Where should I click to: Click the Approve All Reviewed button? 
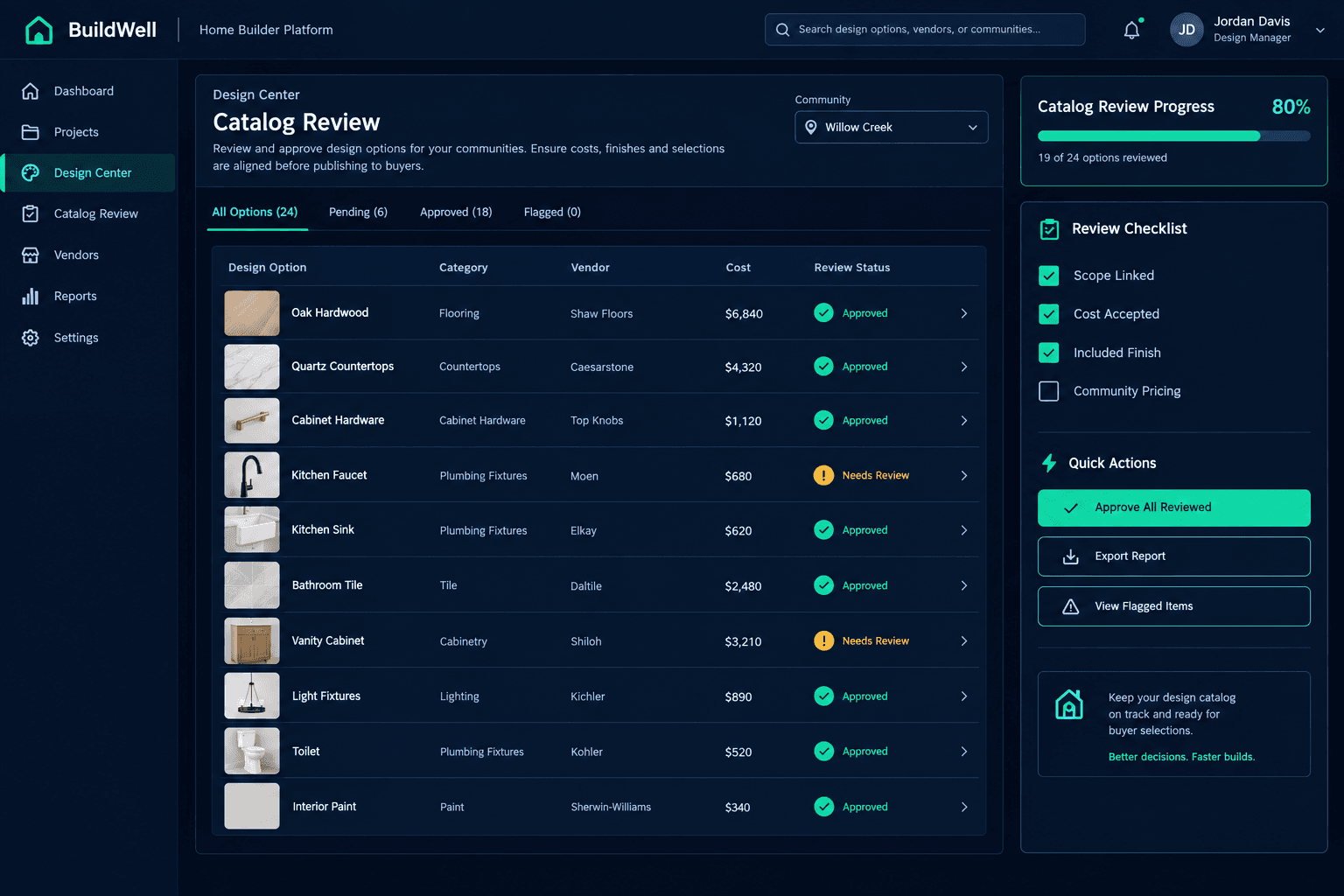1173,507
